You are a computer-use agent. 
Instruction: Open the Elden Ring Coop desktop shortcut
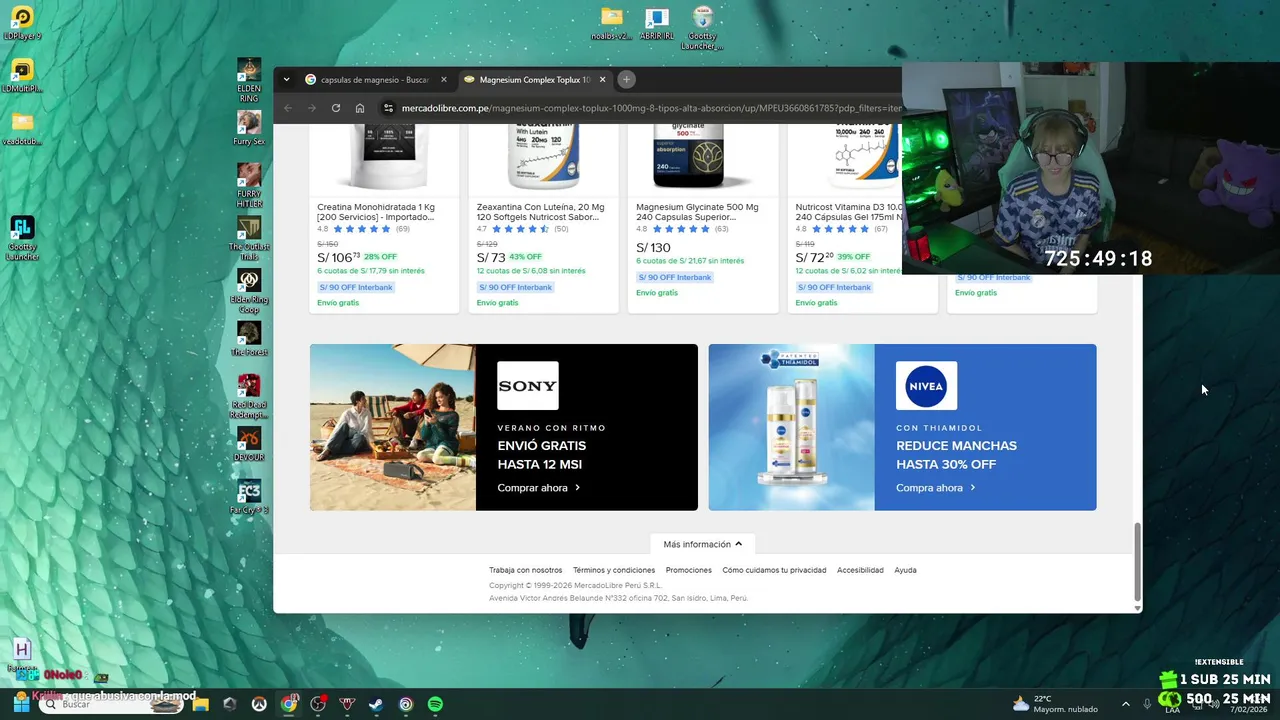point(249,290)
